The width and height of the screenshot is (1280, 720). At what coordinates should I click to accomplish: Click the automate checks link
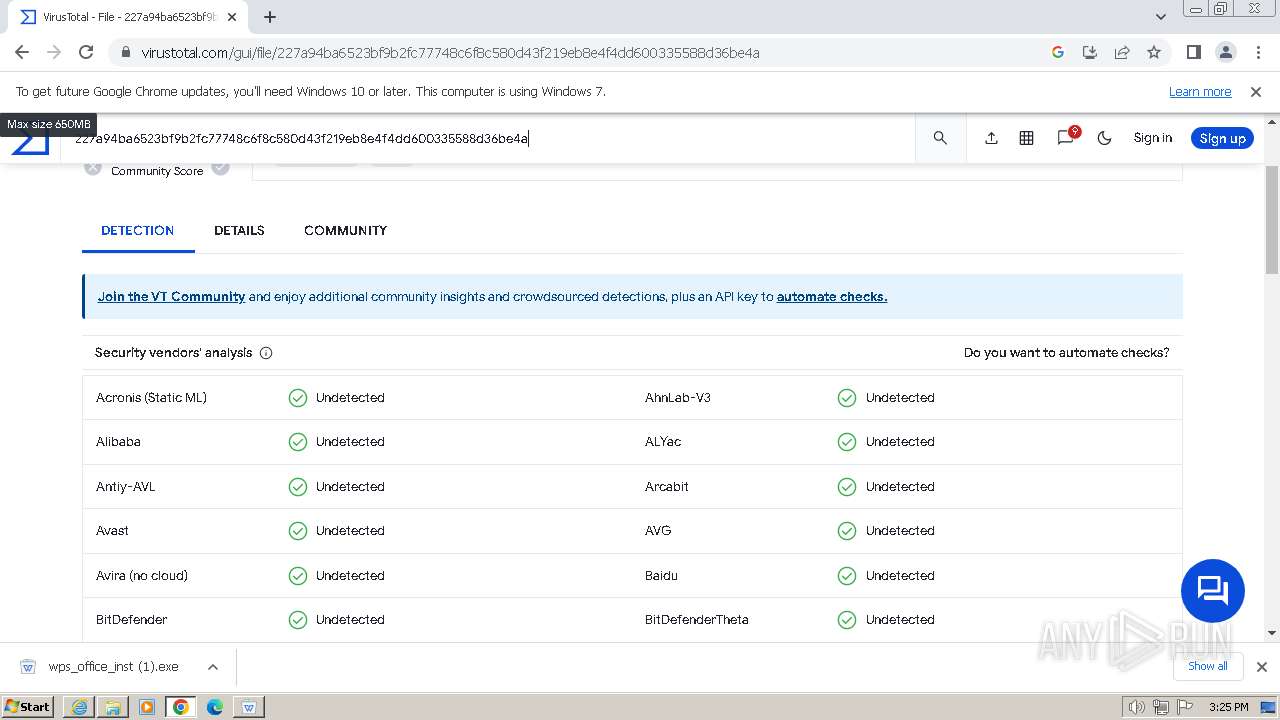click(x=832, y=297)
